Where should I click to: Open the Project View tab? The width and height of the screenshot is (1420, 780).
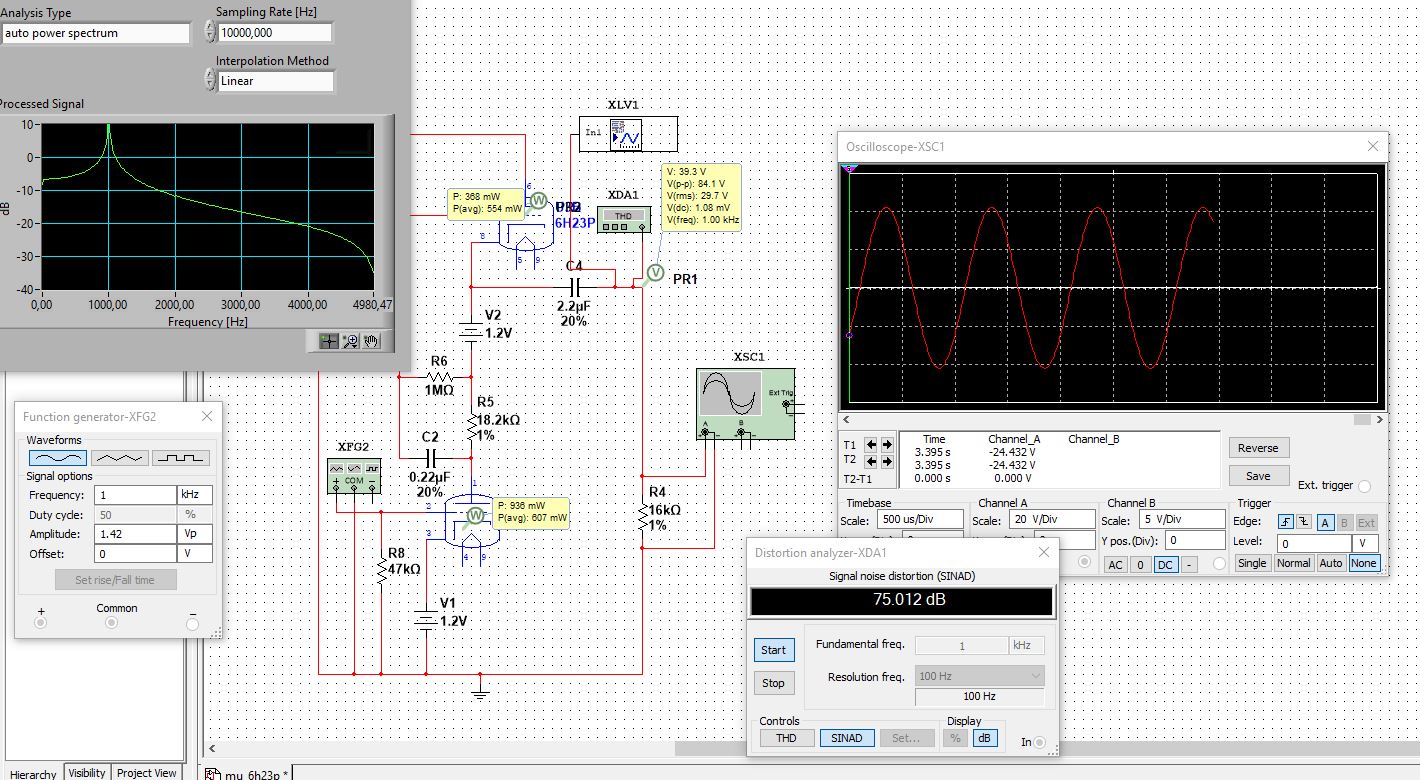pyautogui.click(x=146, y=772)
